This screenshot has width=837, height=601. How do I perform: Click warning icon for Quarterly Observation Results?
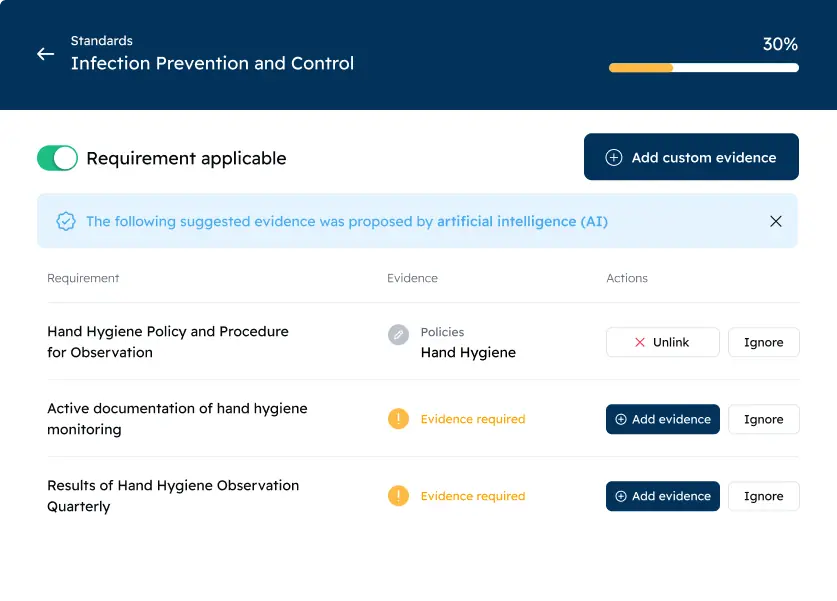coord(398,496)
